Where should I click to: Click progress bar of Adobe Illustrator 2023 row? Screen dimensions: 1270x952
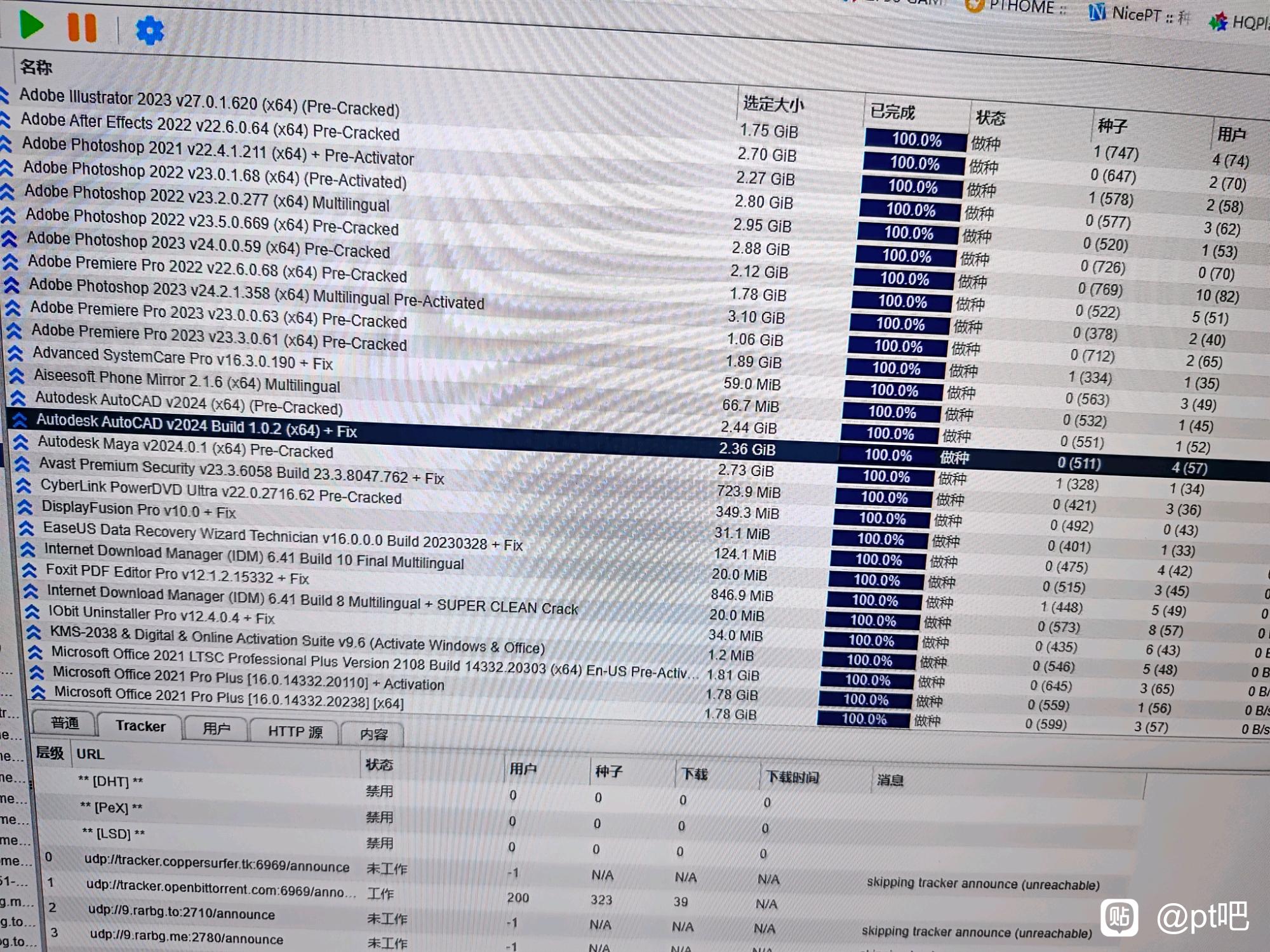tap(916, 140)
